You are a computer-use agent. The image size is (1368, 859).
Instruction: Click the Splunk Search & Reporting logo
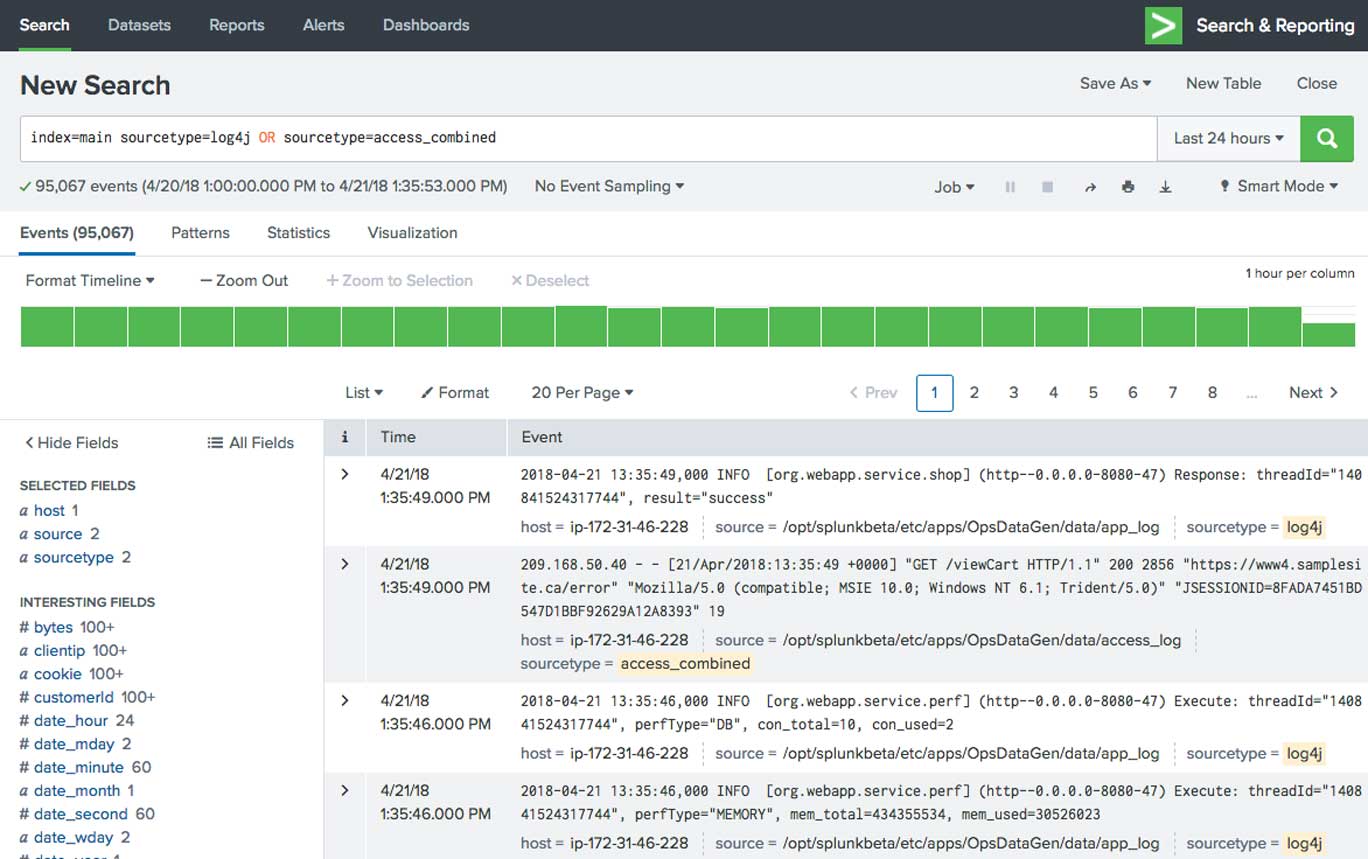click(x=1163, y=25)
